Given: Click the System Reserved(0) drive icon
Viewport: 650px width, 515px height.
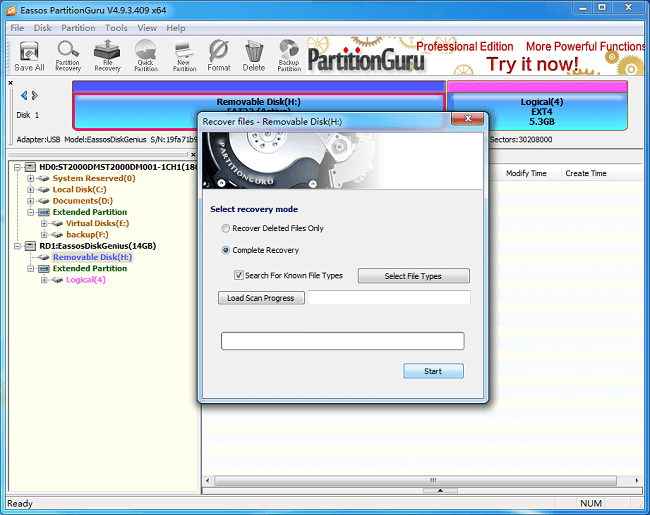Looking at the screenshot, I should pos(44,179).
